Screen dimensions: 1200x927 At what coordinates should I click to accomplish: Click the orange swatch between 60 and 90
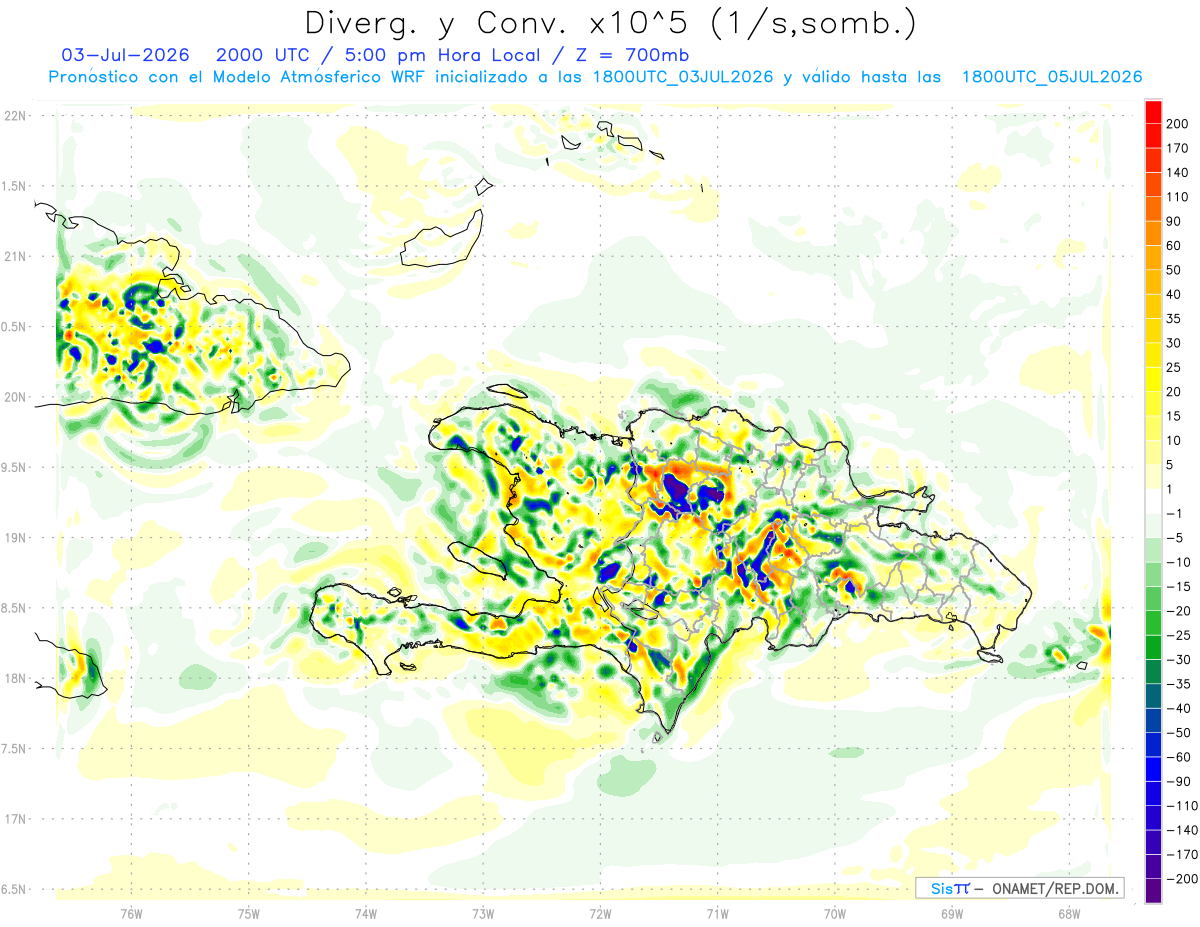[x=1153, y=234]
